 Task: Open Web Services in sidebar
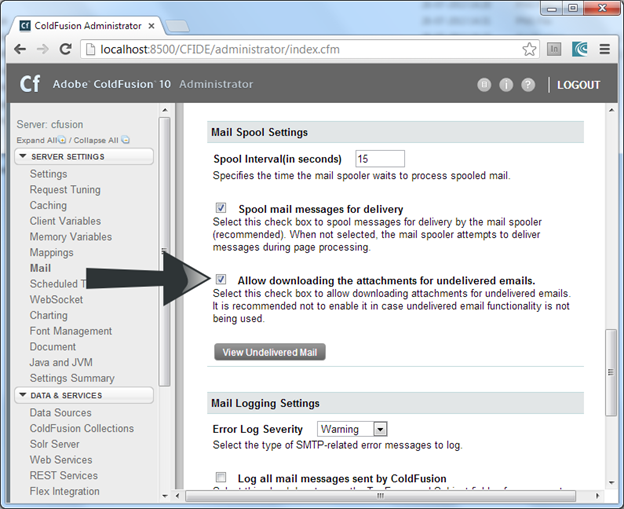[x=61, y=460]
